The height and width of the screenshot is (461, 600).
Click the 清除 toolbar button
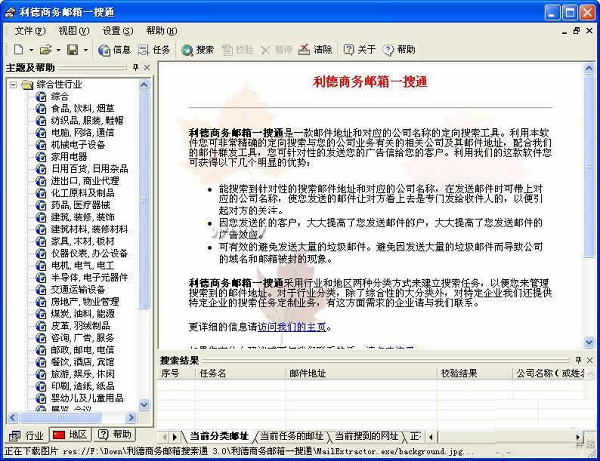tap(315, 50)
